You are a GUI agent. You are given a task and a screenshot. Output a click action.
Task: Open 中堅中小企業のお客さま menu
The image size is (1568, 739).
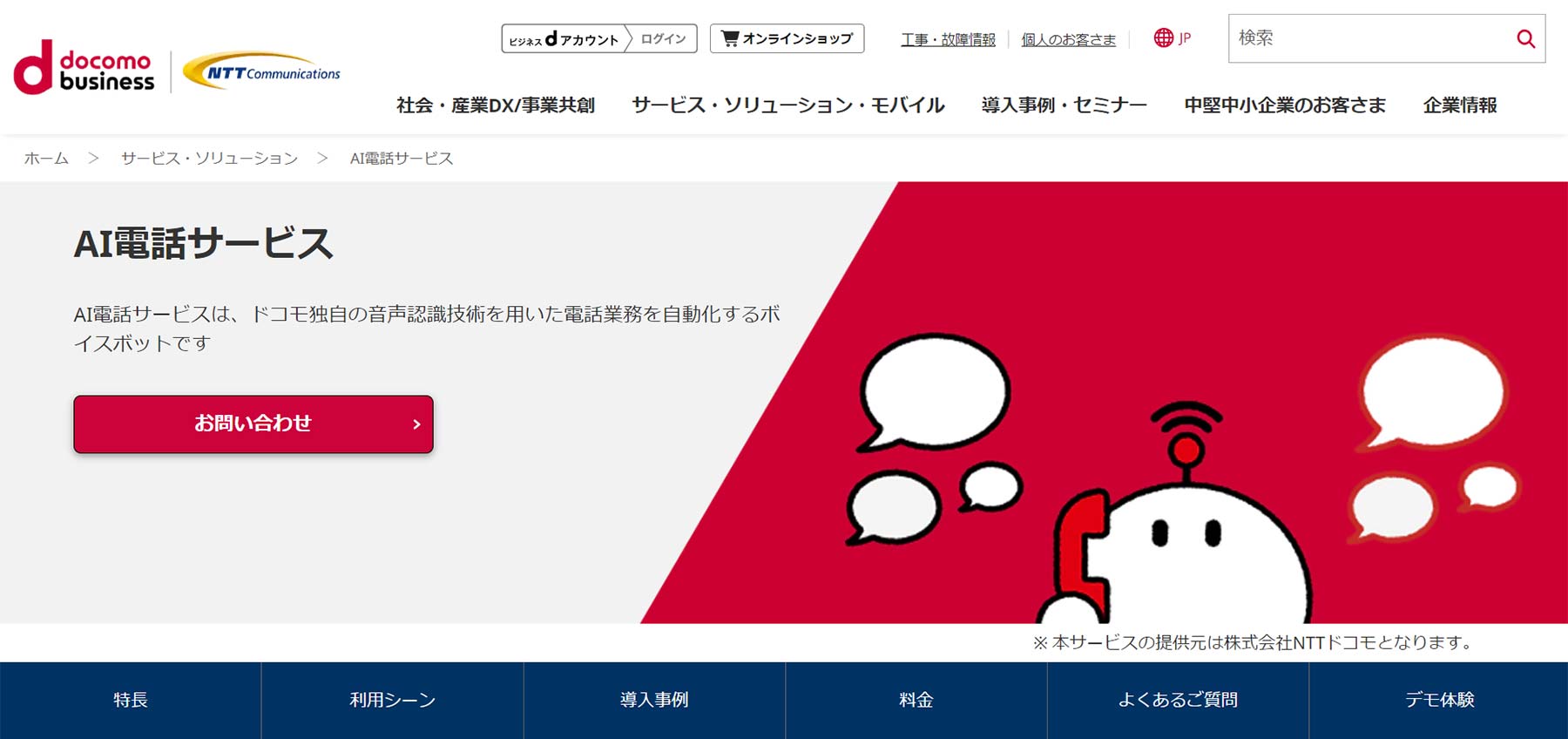(x=1285, y=105)
